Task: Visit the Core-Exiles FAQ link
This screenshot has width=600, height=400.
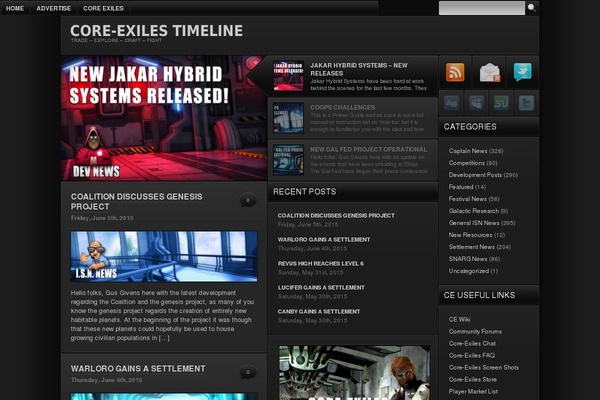Action: pyautogui.click(x=471, y=355)
